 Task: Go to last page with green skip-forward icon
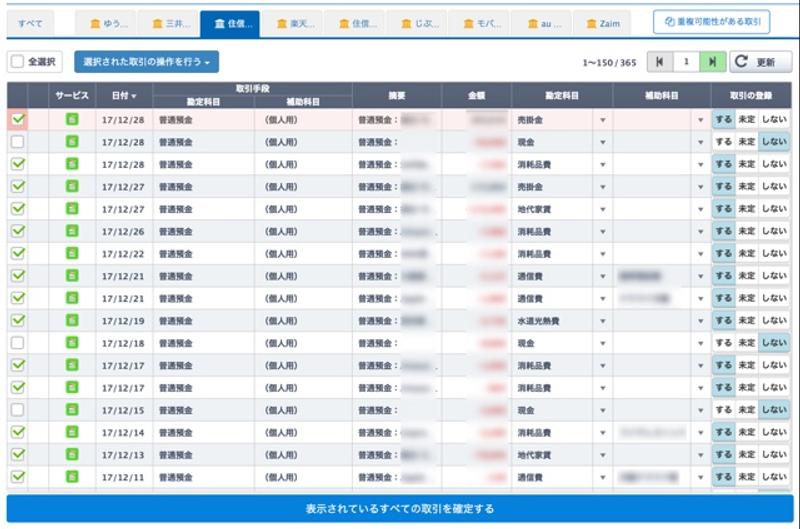713,62
